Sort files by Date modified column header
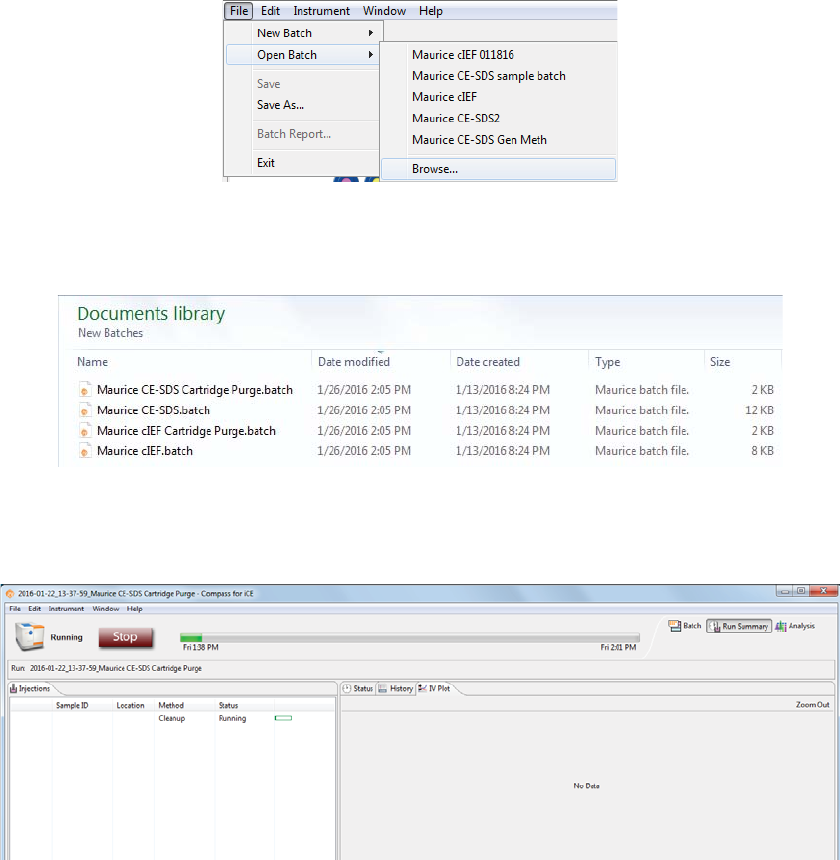 tap(354, 362)
